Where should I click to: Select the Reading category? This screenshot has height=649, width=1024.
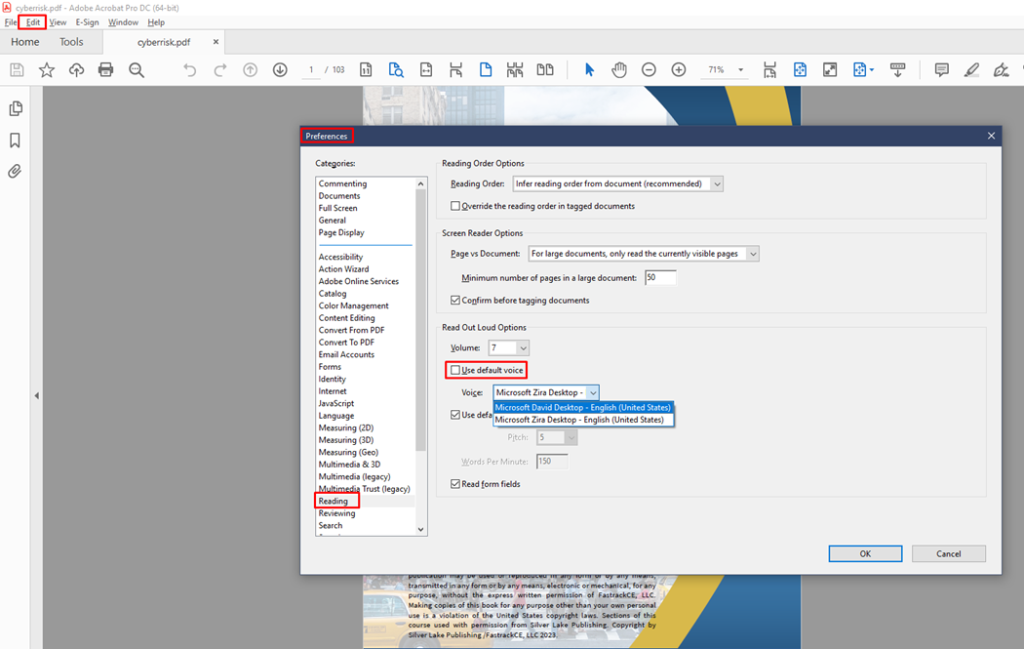tap(333, 501)
